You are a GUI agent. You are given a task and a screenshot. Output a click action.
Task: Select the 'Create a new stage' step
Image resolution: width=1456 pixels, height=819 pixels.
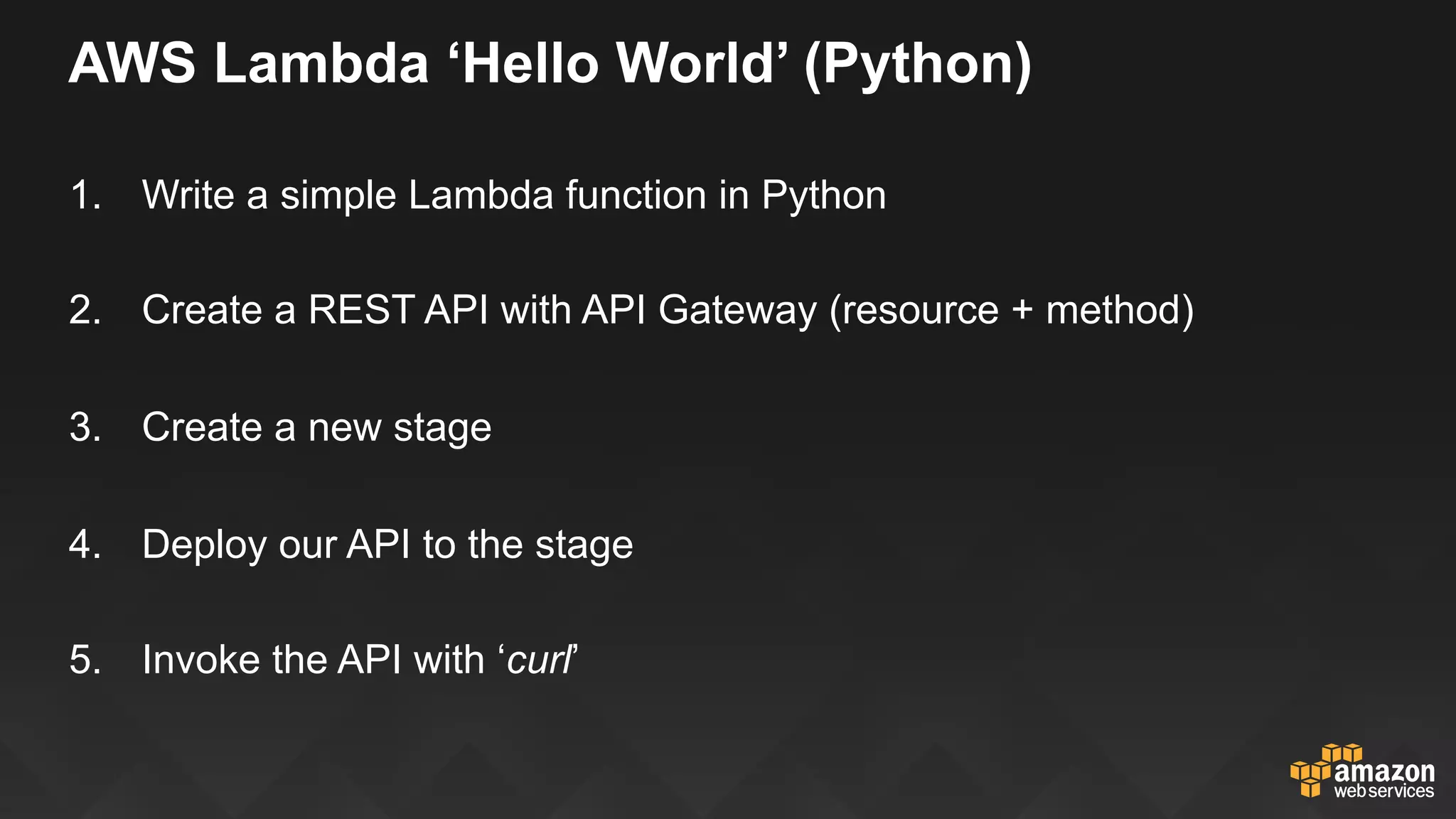click(316, 427)
